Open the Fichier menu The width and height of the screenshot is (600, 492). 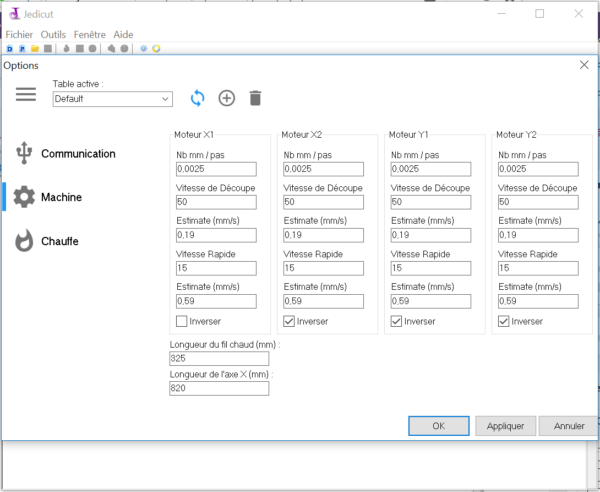(19, 34)
